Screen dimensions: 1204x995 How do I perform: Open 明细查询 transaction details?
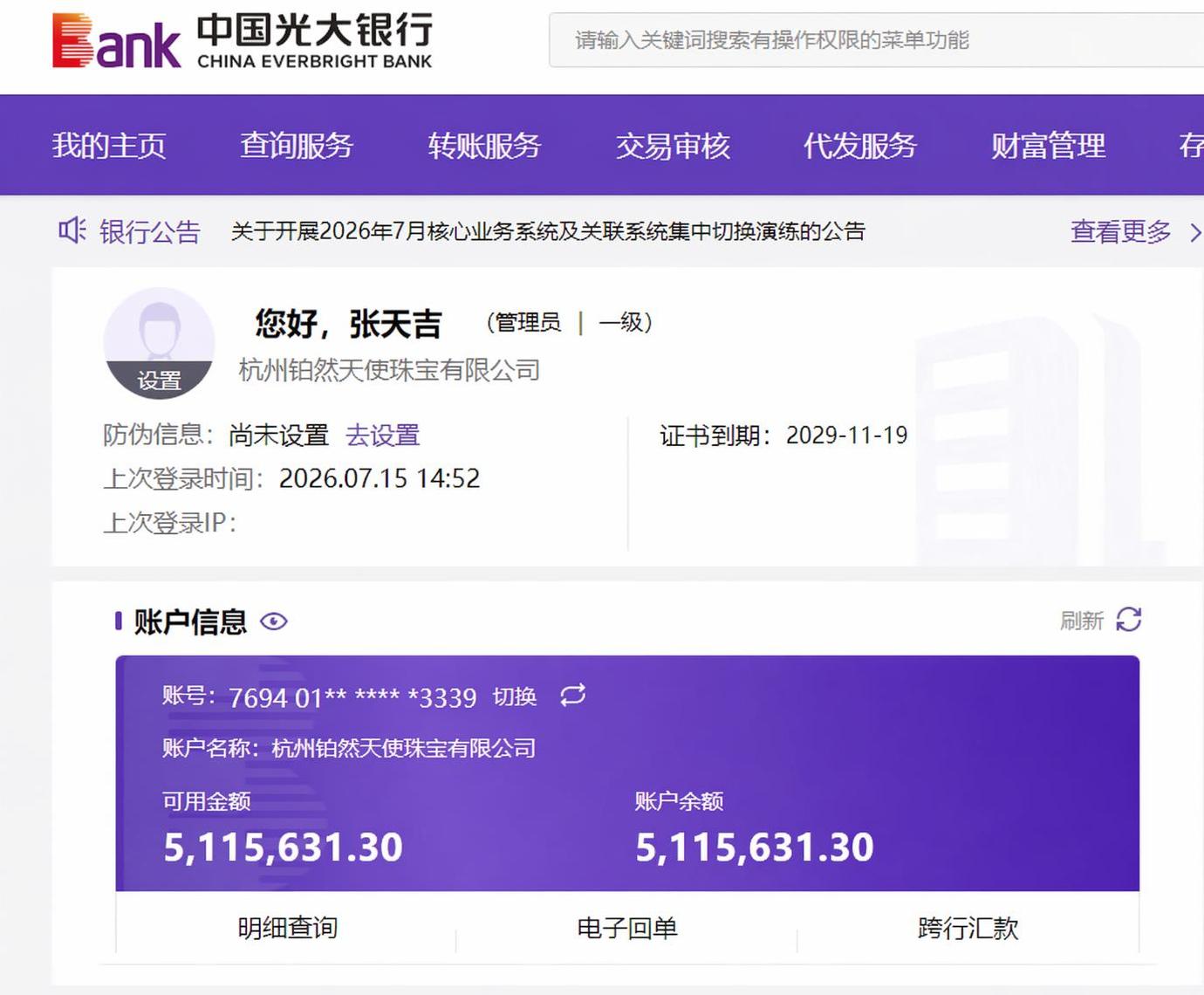(x=288, y=928)
